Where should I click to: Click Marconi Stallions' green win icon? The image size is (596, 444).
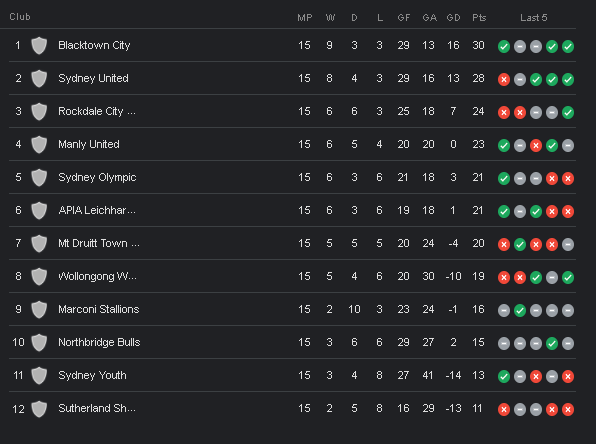click(x=520, y=311)
